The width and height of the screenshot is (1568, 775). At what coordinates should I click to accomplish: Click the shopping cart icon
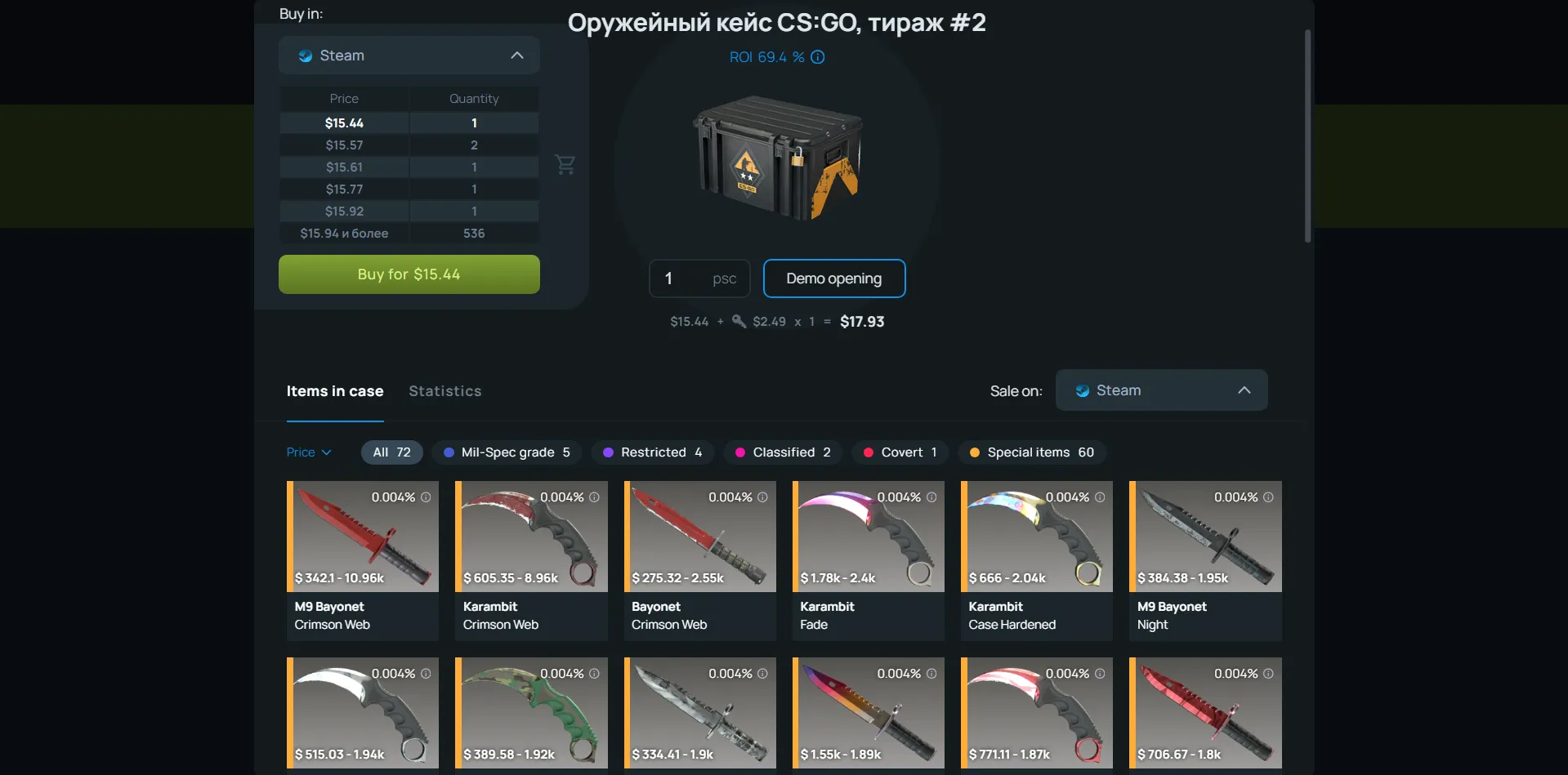pyautogui.click(x=565, y=164)
